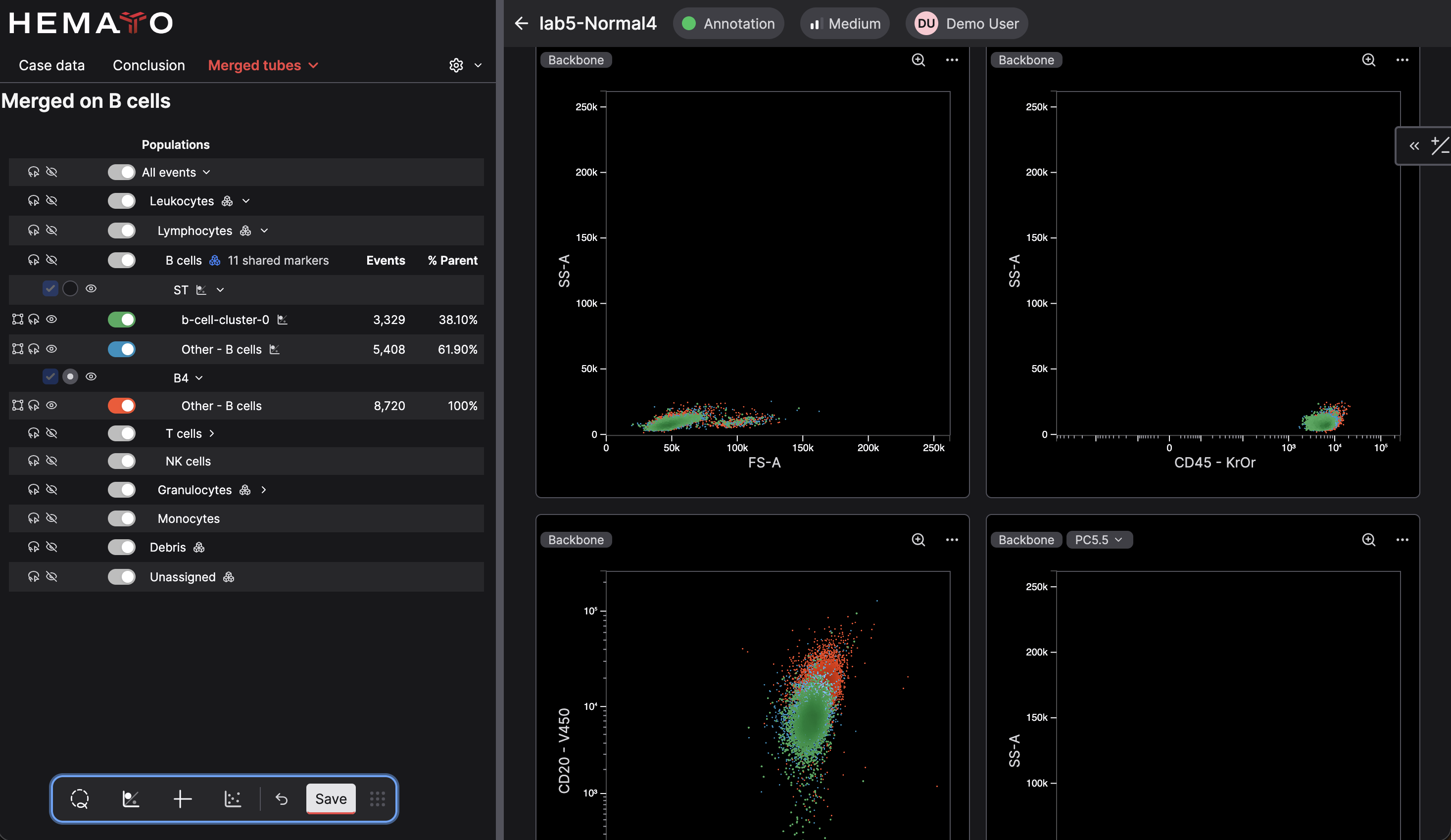Zoom into the CD20 - V450 plot
1451x840 pixels.
tap(919, 539)
